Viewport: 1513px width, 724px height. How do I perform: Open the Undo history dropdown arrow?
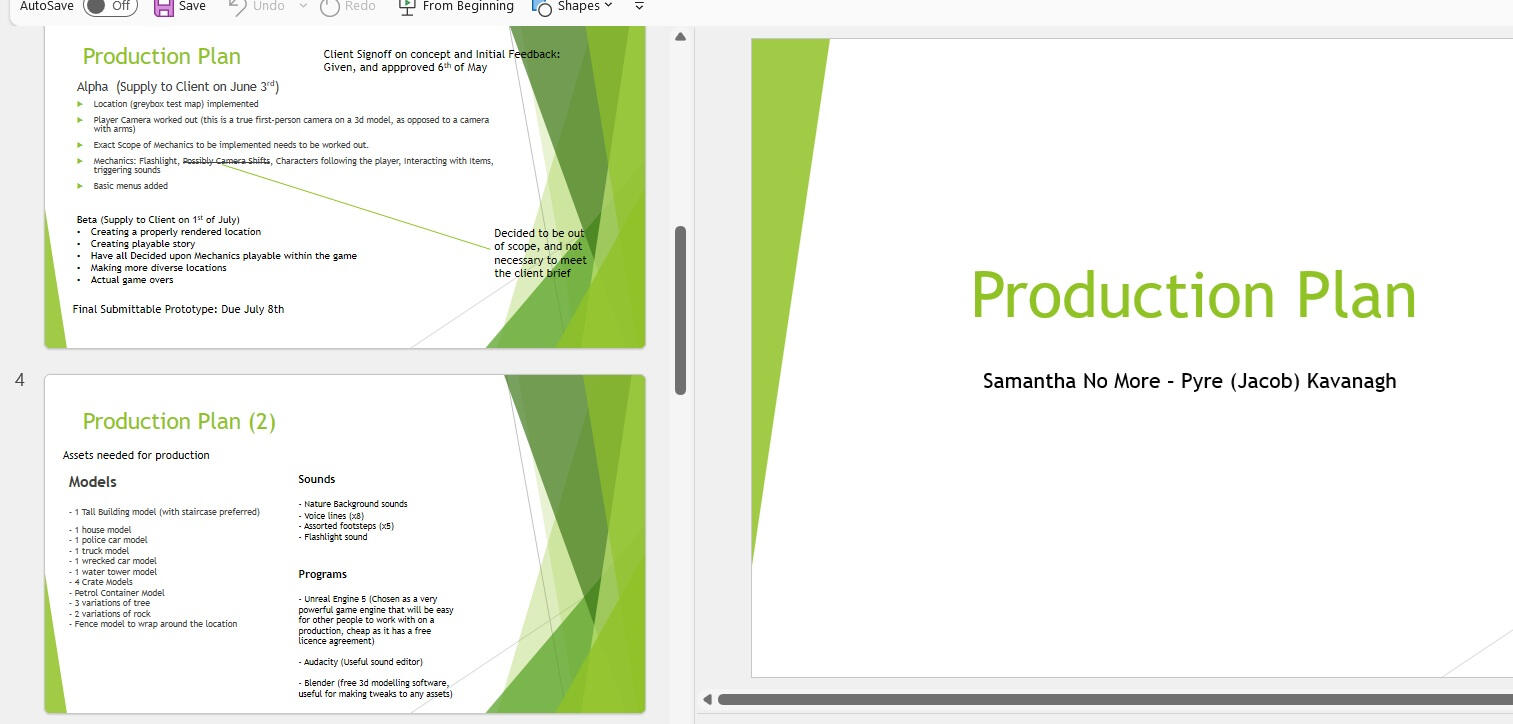pyautogui.click(x=303, y=7)
